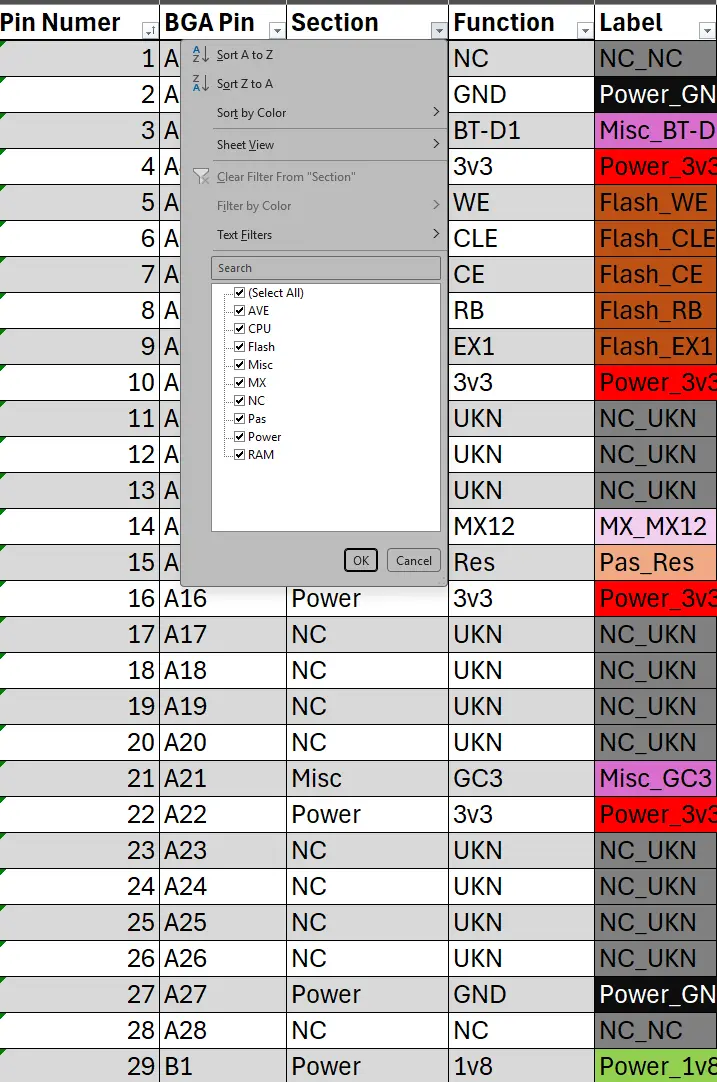Click the Clear Filter funnel icon
Image resolution: width=717 pixels, height=1082 pixels.
[201, 177]
